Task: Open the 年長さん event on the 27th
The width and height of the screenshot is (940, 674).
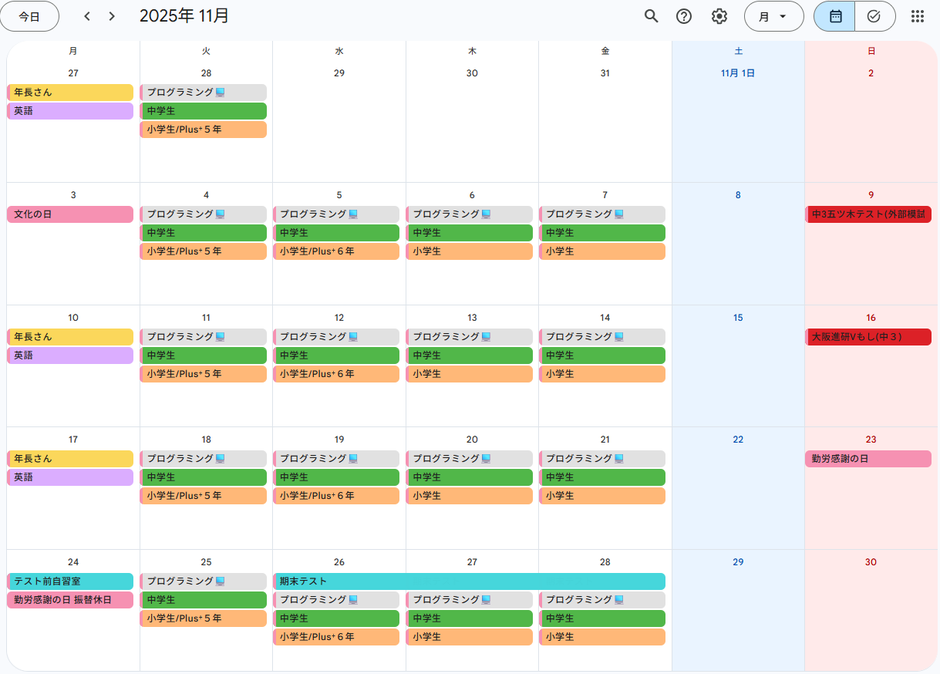Action: click(70, 92)
